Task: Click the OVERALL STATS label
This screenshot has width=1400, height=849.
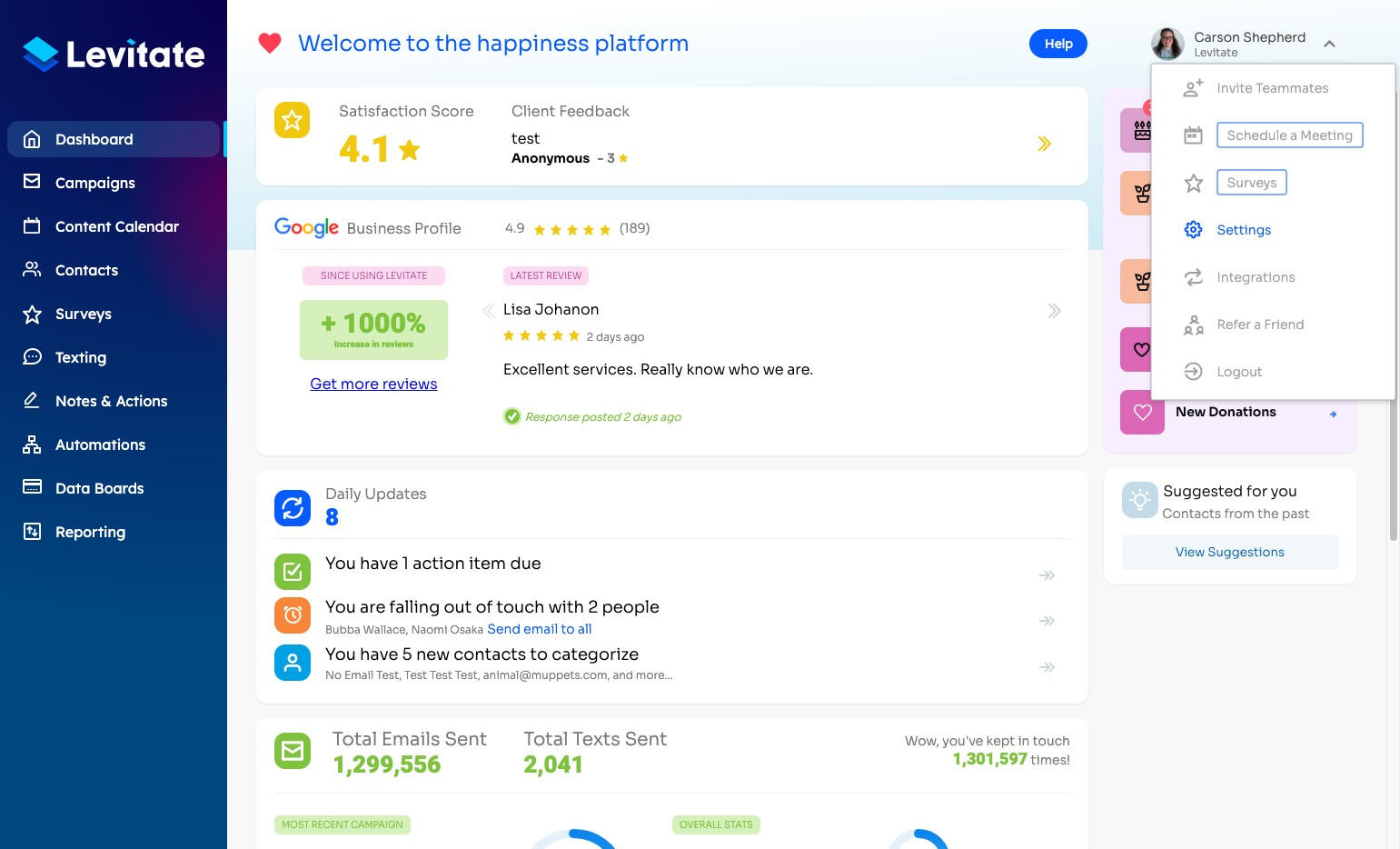Action: point(716,824)
